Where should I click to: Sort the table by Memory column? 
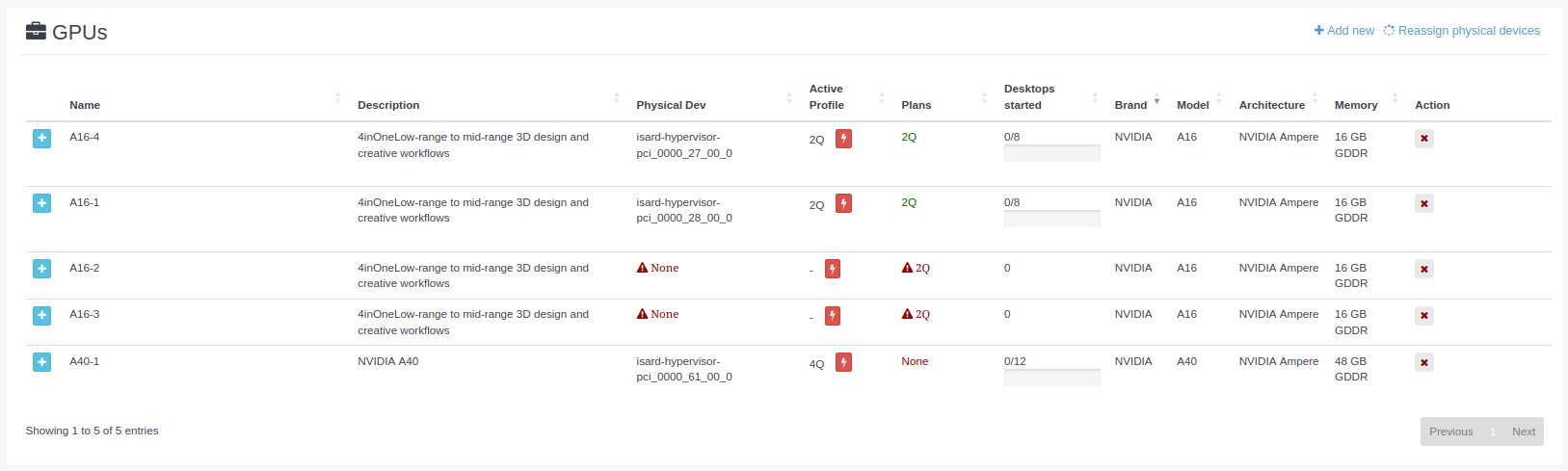pyautogui.click(x=1355, y=105)
